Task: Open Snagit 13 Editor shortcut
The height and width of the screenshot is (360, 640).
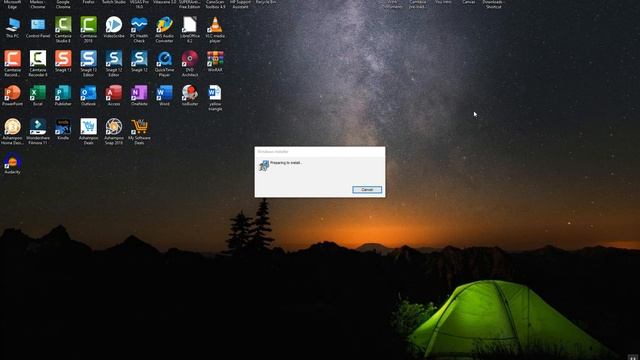Action: 89,63
